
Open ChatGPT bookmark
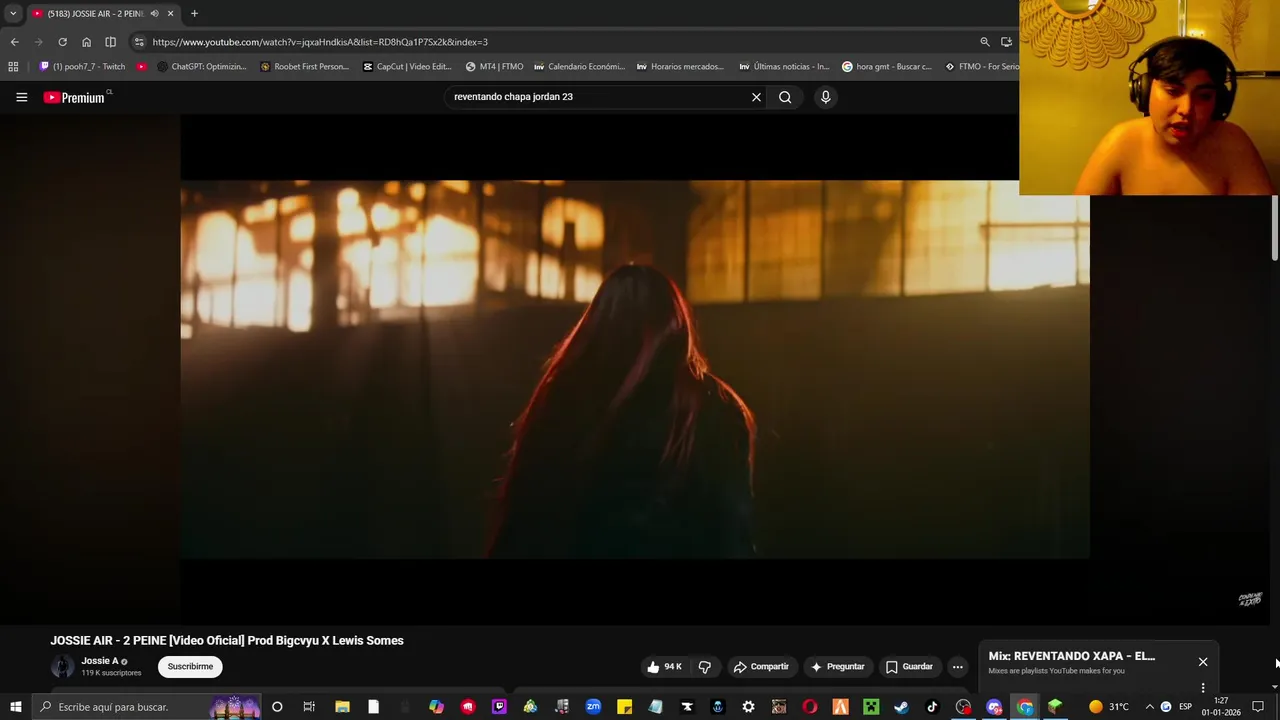coord(202,67)
